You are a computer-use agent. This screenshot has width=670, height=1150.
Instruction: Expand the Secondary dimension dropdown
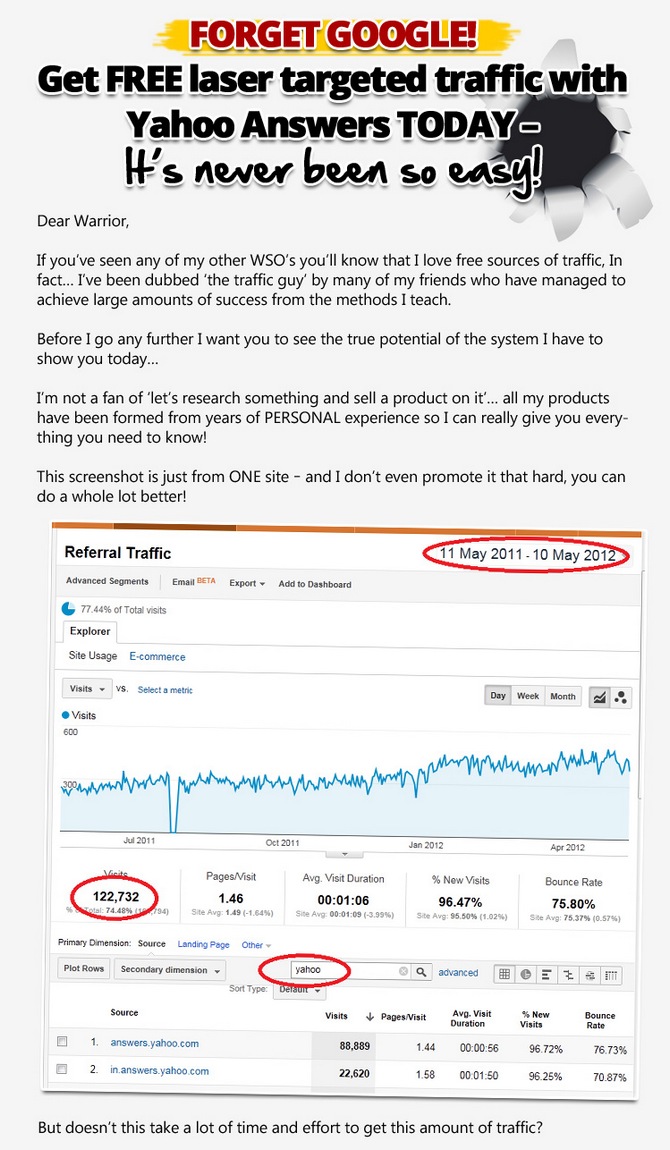tap(169, 970)
